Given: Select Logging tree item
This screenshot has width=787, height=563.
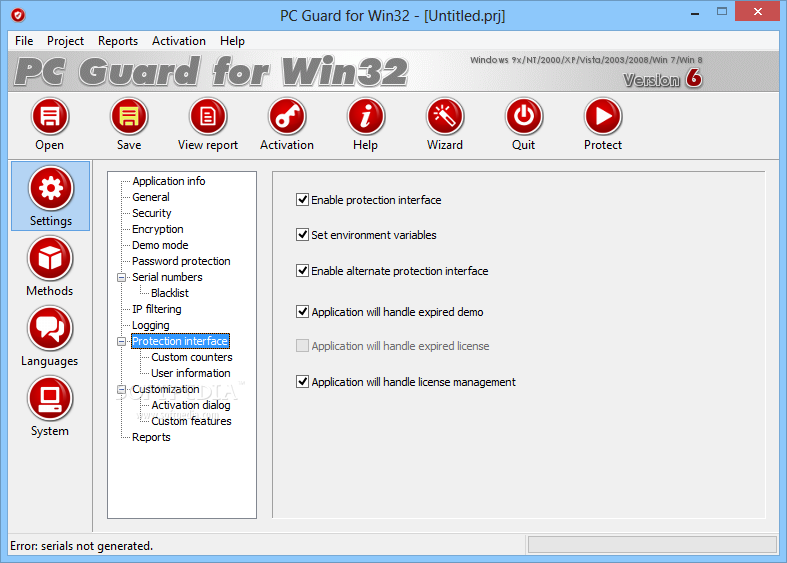Looking at the screenshot, I should click(151, 326).
